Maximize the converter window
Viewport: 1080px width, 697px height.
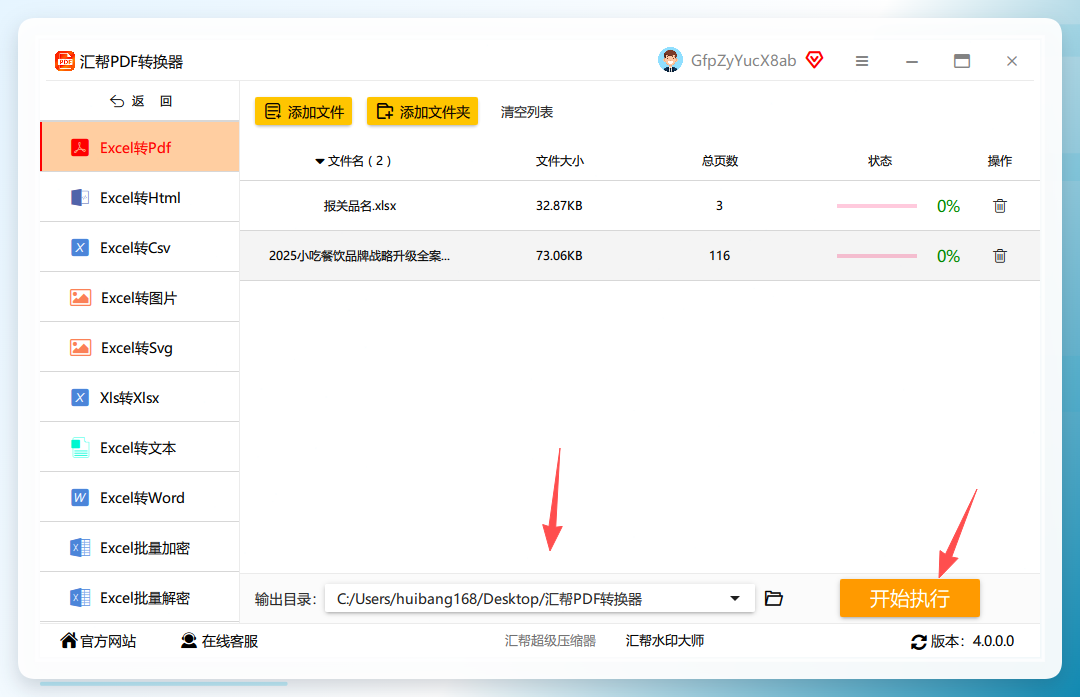click(962, 61)
